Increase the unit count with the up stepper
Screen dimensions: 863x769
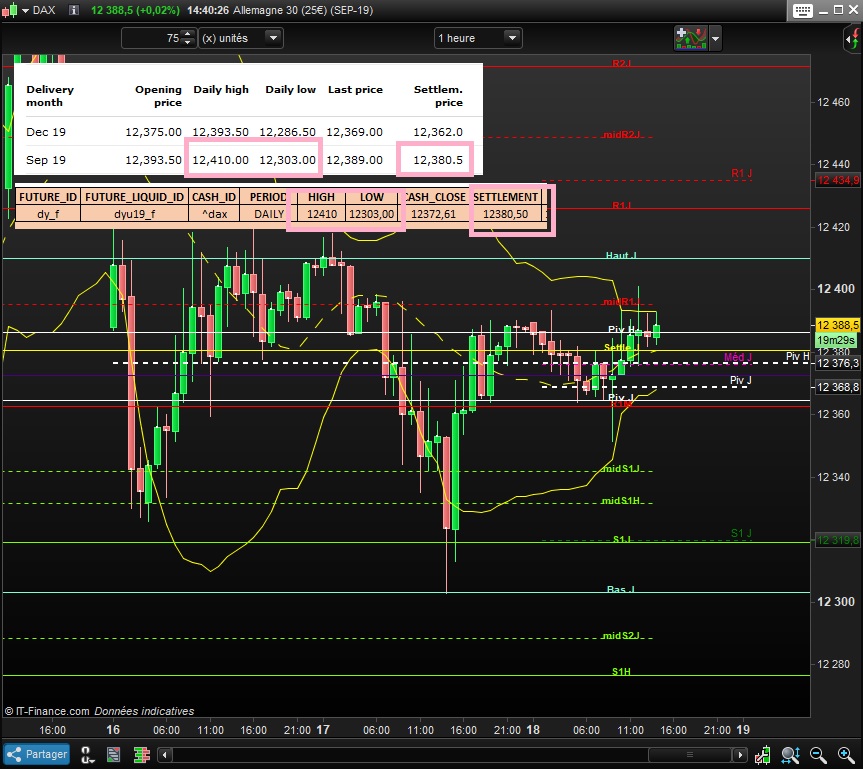tap(188, 34)
